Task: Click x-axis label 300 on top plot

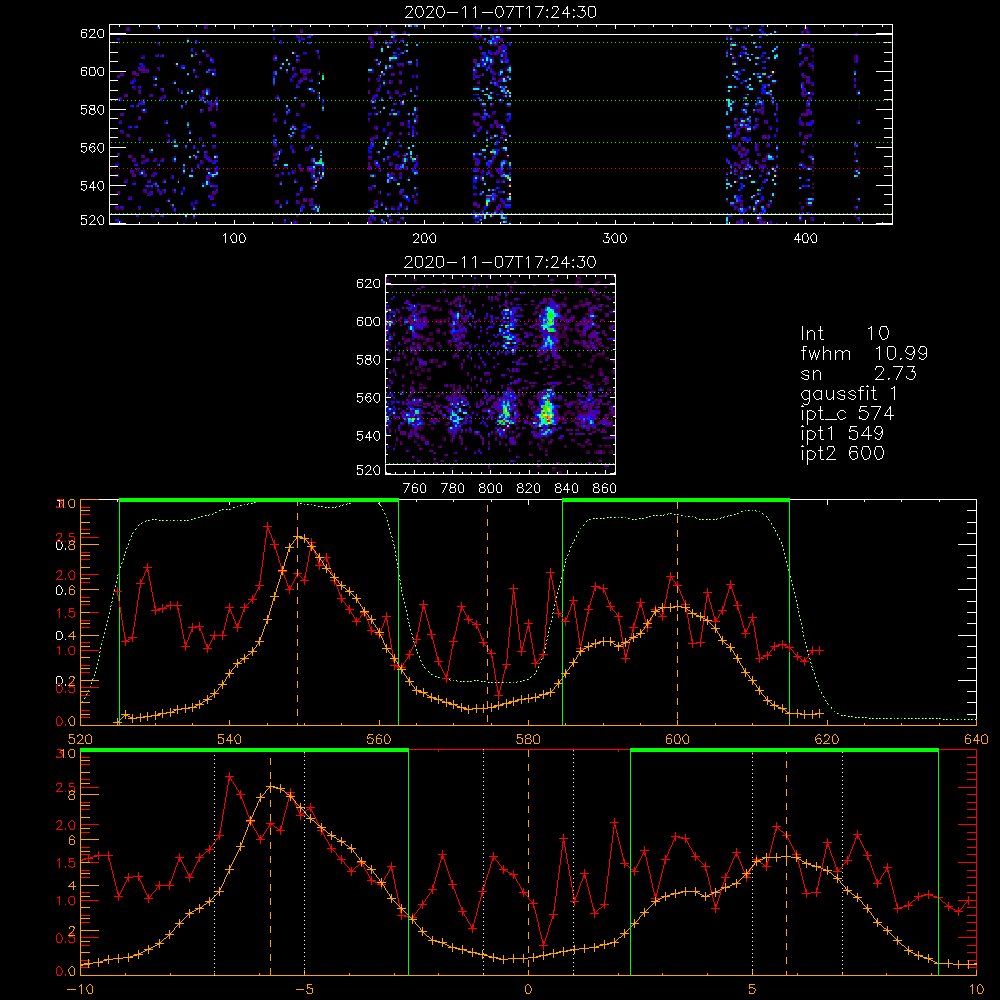Action: [x=615, y=239]
